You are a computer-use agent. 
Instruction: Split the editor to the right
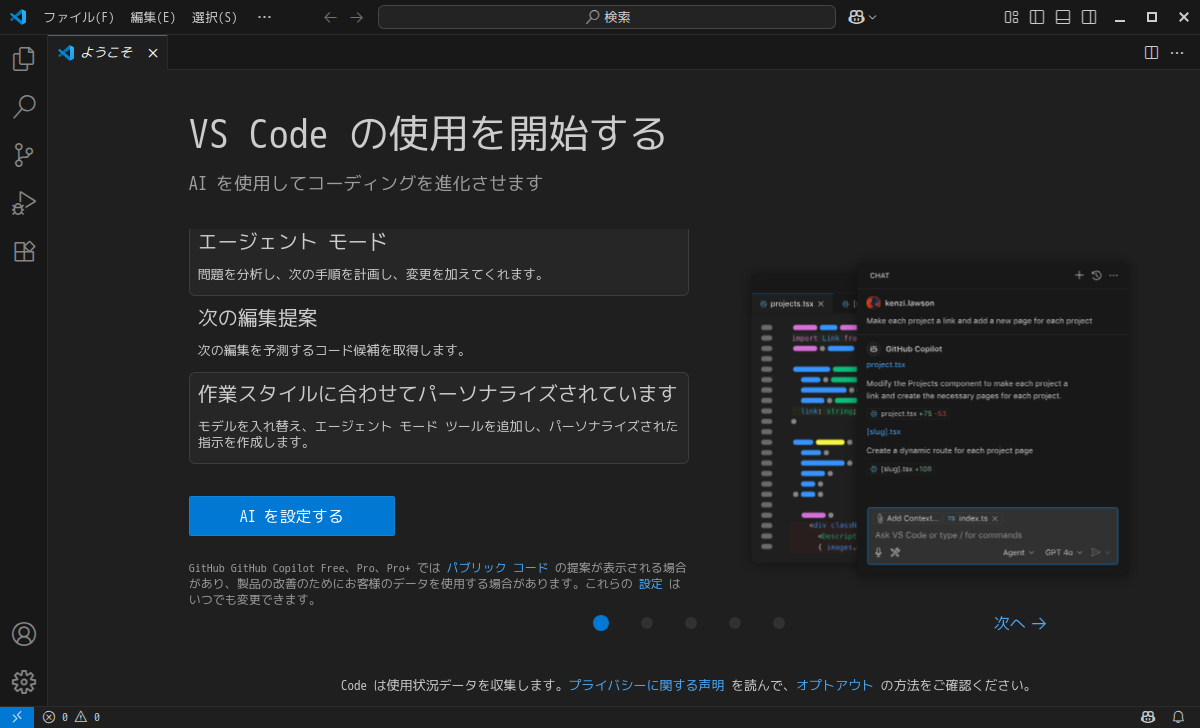point(1151,52)
